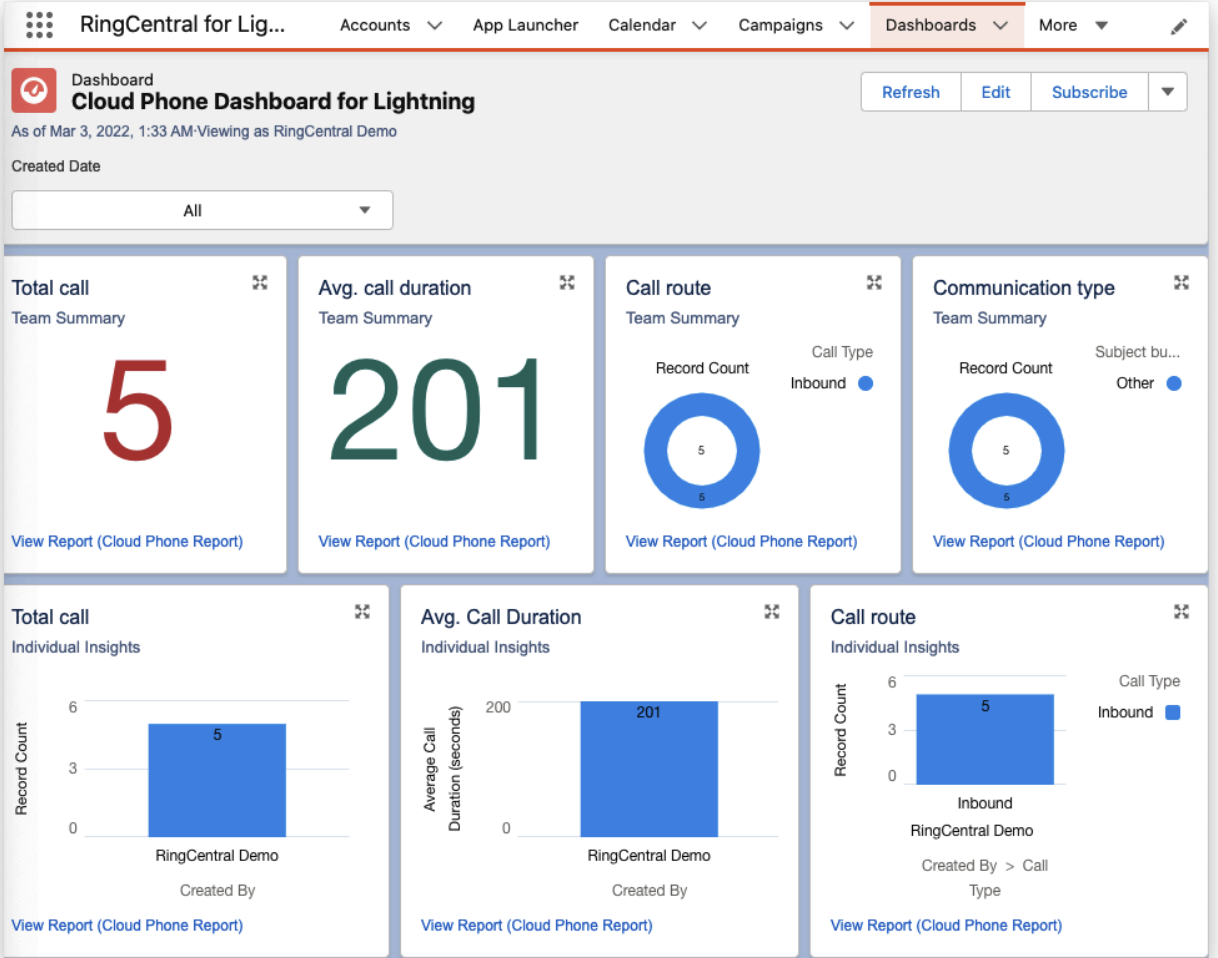Click the red 5 Total call metric
This screenshot has width=1218, height=958.
(138, 411)
